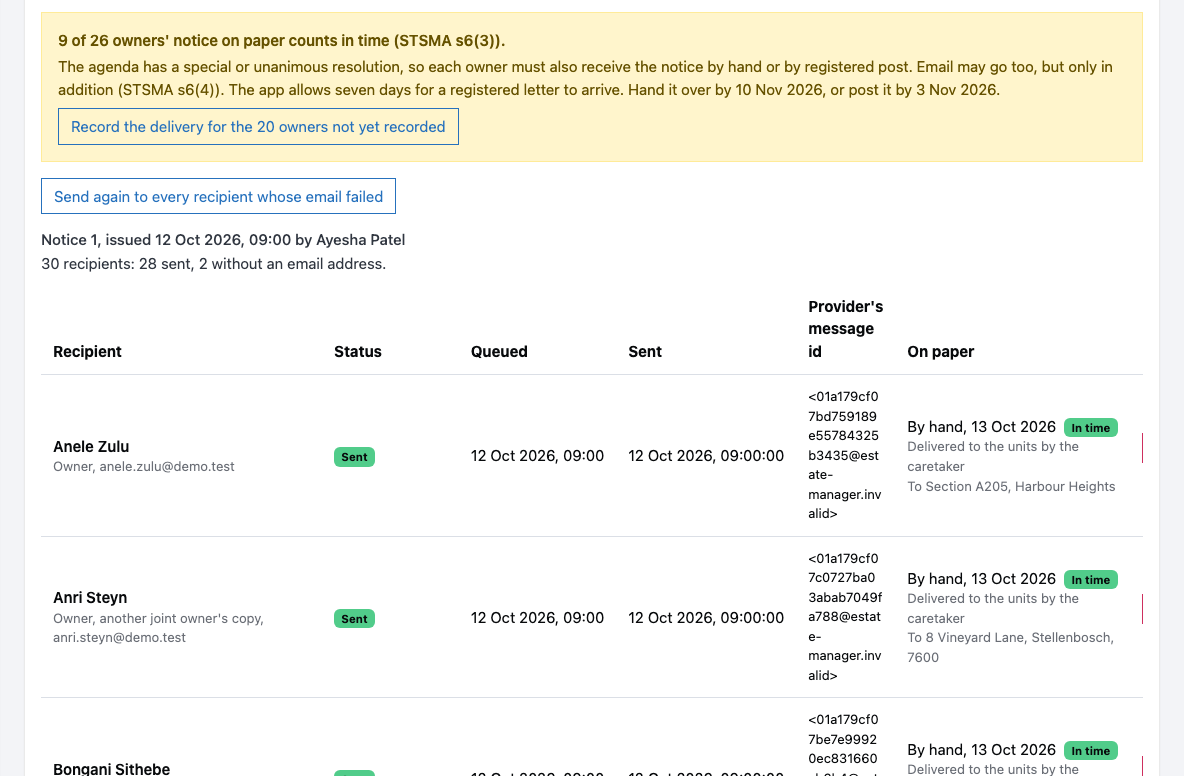Screen dimensions: 1184x776
Task: Click recipient name Bongani Sithebe
Action: coord(112,768)
